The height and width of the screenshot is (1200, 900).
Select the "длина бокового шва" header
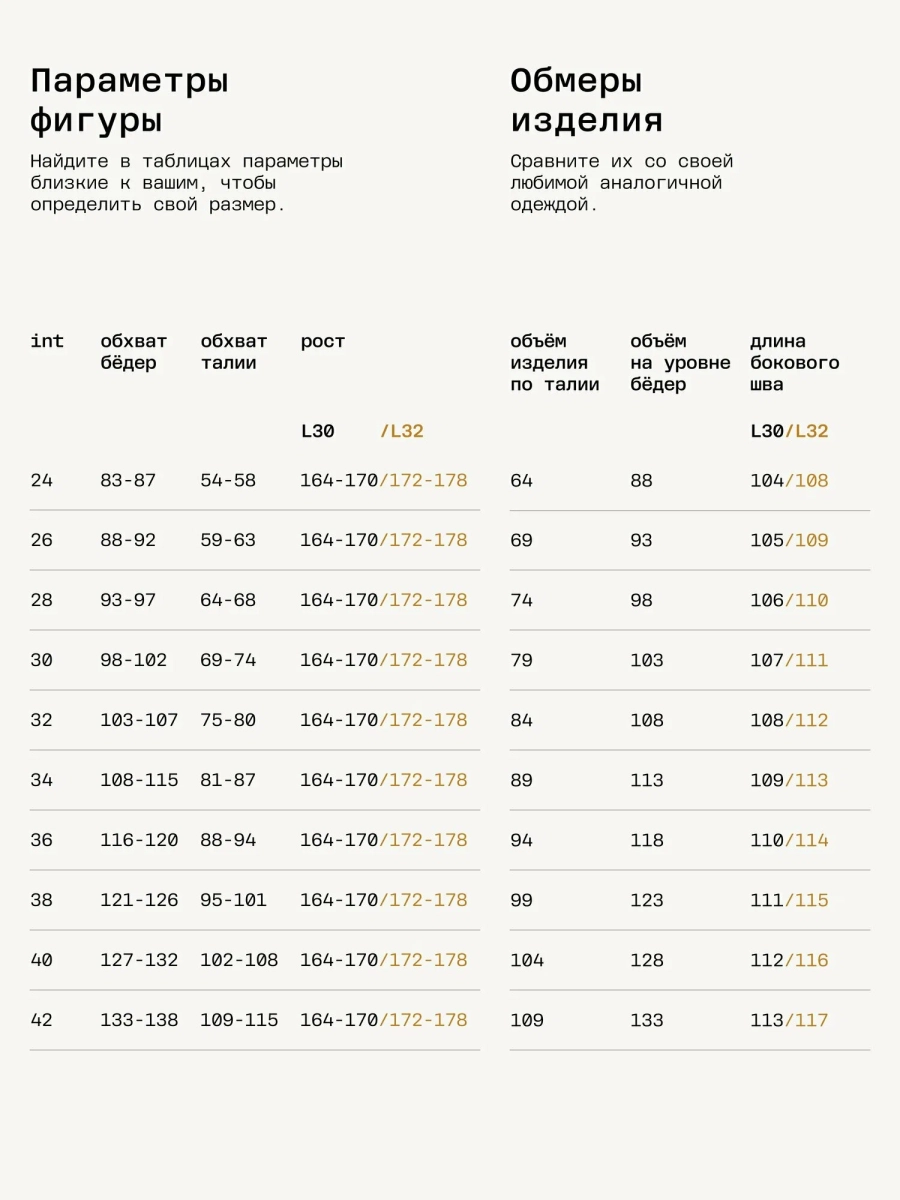click(795, 362)
